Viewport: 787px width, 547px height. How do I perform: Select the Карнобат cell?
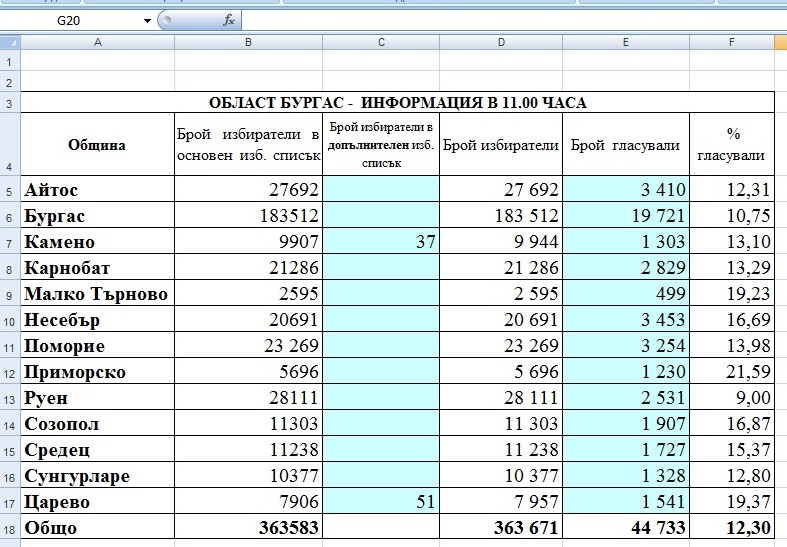coord(97,267)
